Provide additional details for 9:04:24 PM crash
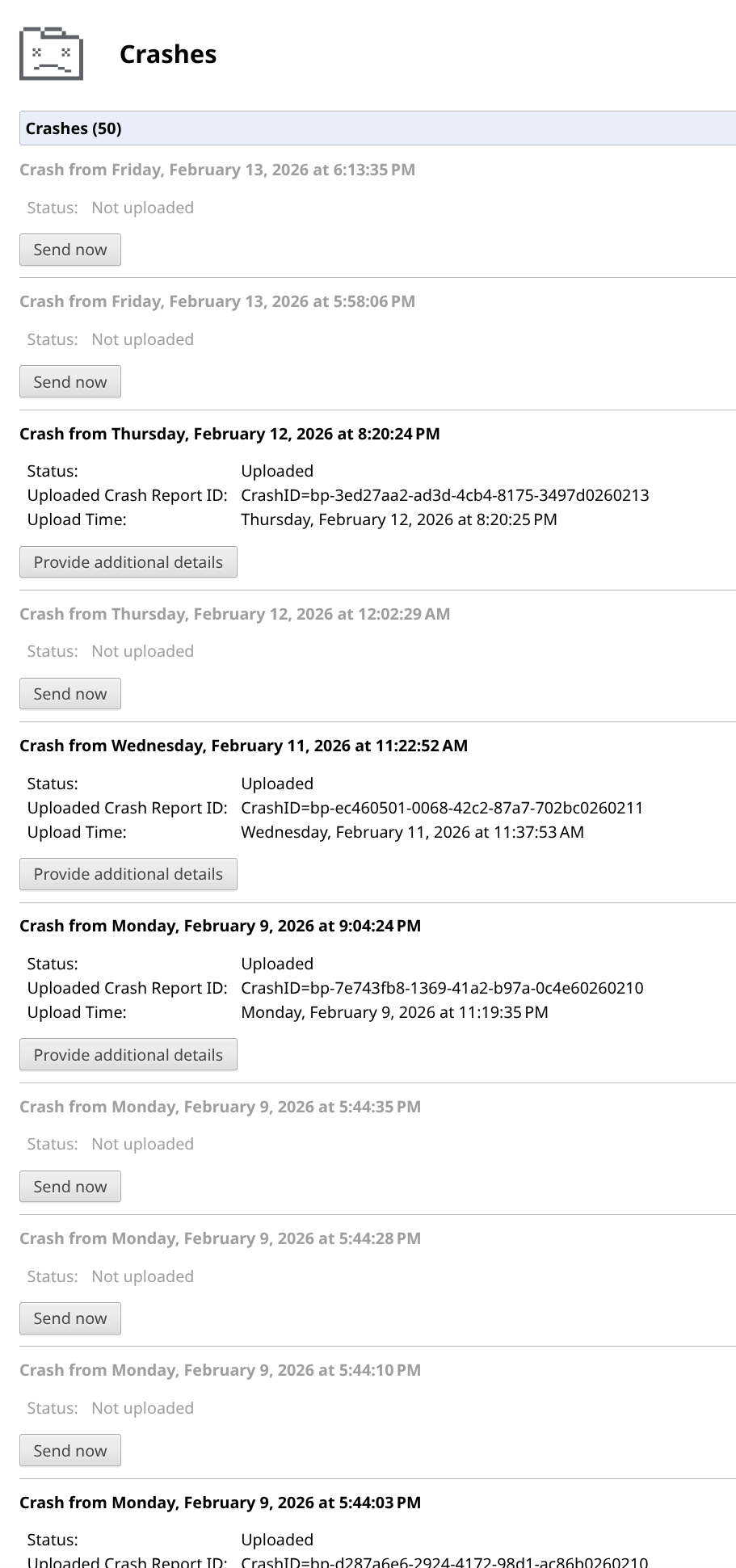736x1568 pixels. tap(128, 1055)
